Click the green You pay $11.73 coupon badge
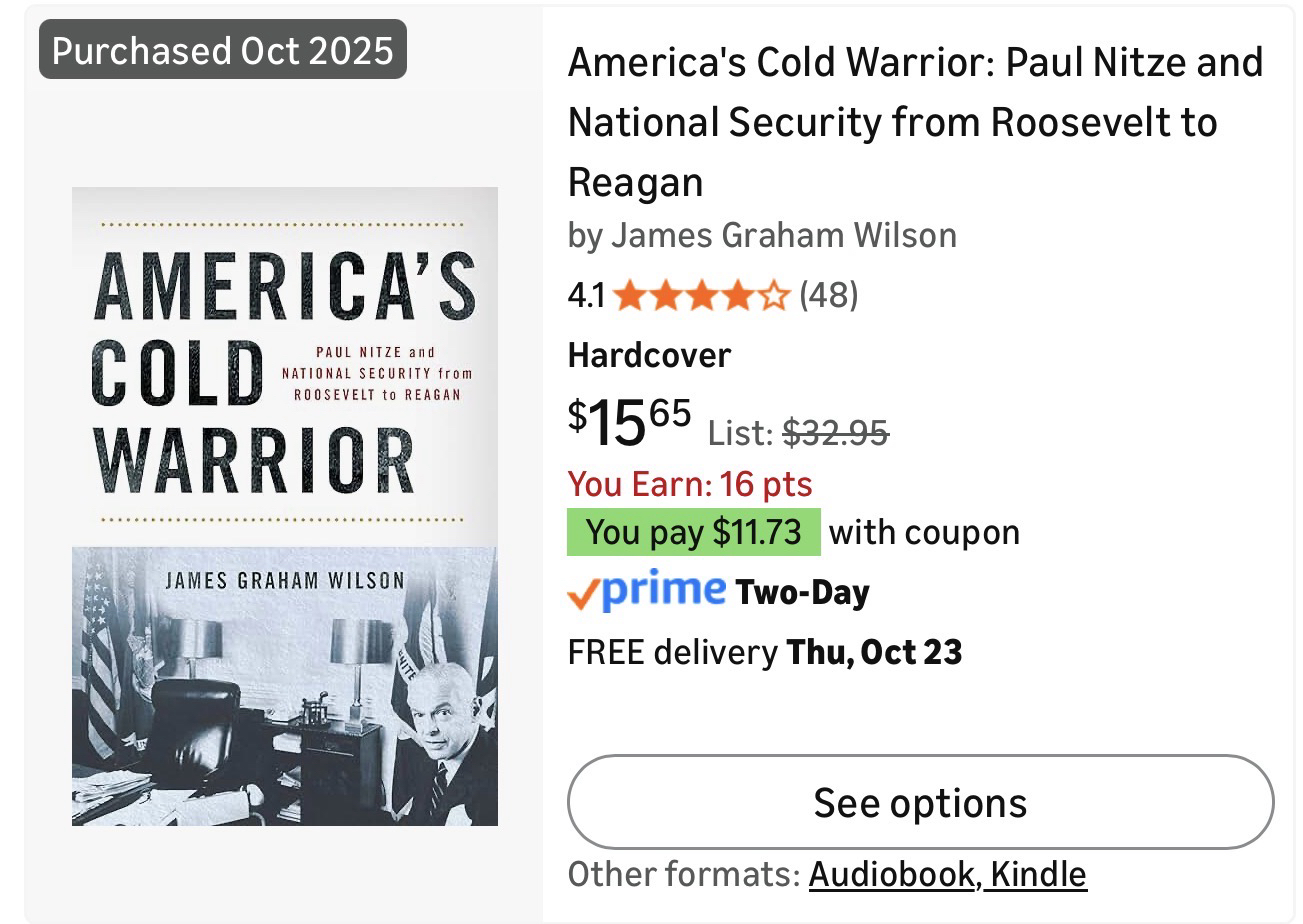This screenshot has width=1303, height=924. [693, 532]
